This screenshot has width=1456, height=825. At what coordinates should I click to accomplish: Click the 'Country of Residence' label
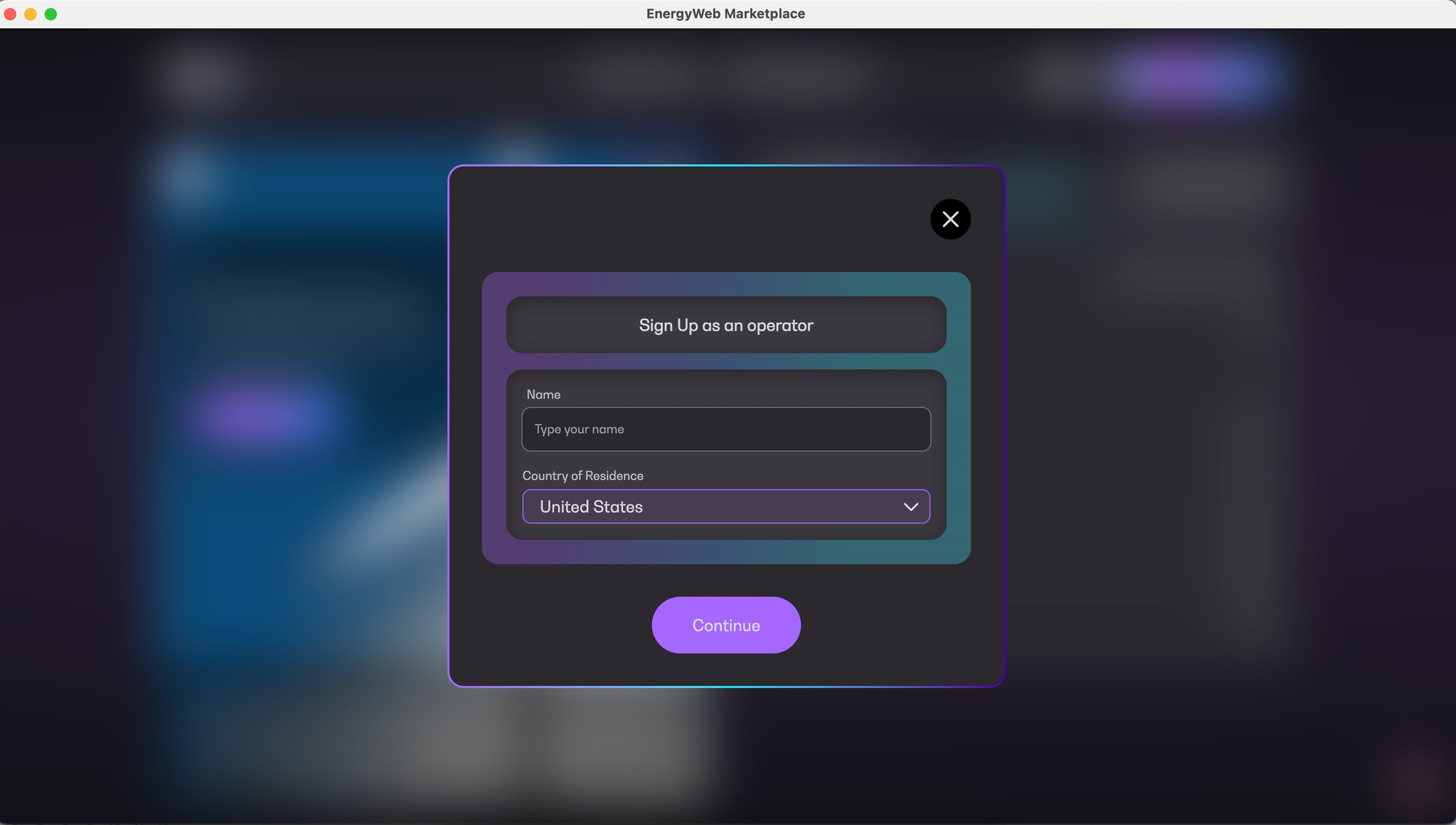(583, 475)
